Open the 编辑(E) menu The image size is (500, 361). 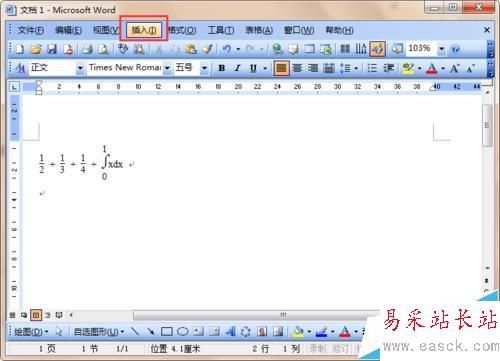(x=68, y=30)
